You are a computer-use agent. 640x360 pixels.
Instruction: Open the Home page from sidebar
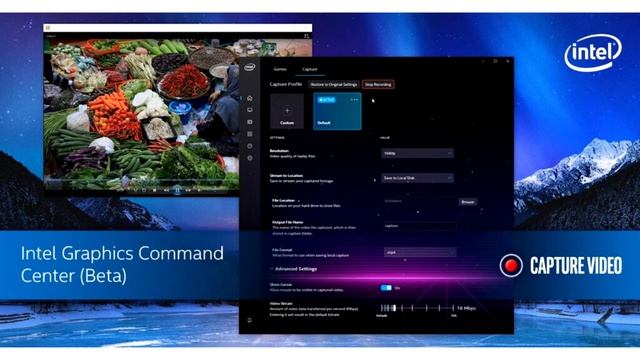click(249, 98)
